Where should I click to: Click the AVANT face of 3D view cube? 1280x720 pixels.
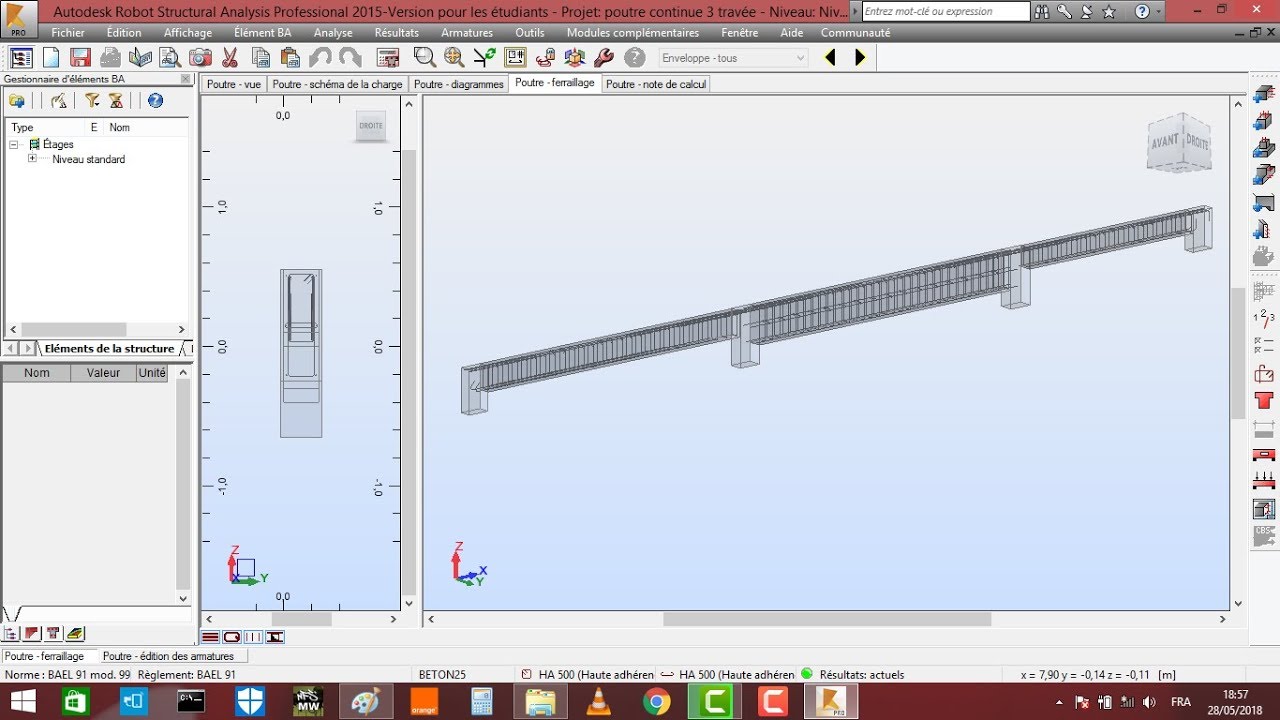click(x=1165, y=142)
